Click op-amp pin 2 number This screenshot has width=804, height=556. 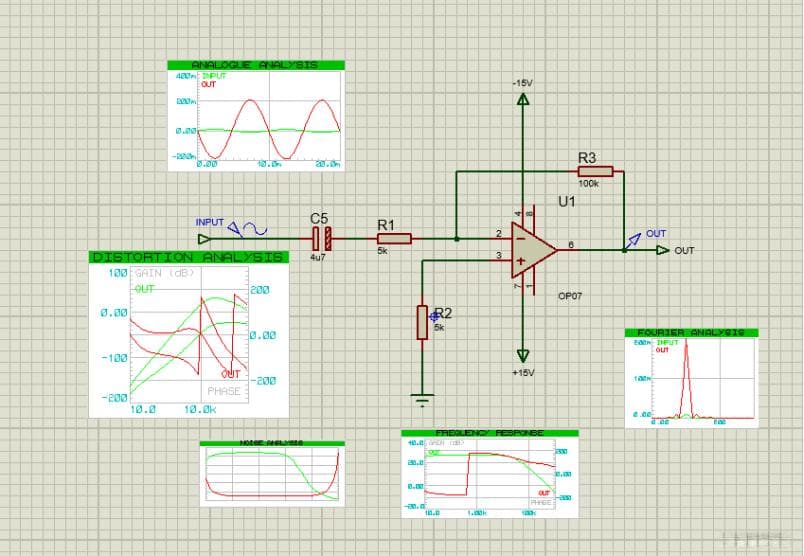(x=498, y=234)
